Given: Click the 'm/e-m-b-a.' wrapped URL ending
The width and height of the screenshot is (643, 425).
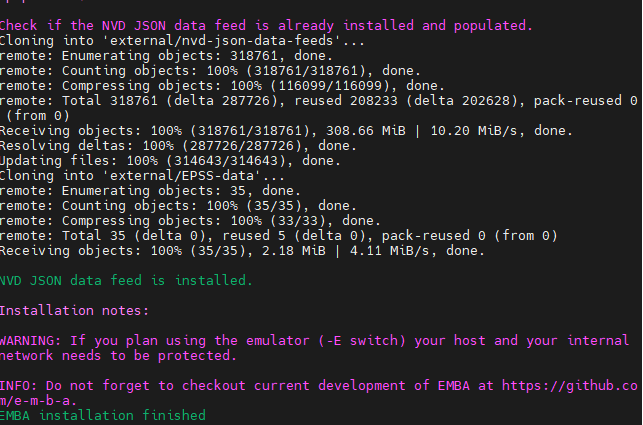Looking at the screenshot, I should [38, 401].
